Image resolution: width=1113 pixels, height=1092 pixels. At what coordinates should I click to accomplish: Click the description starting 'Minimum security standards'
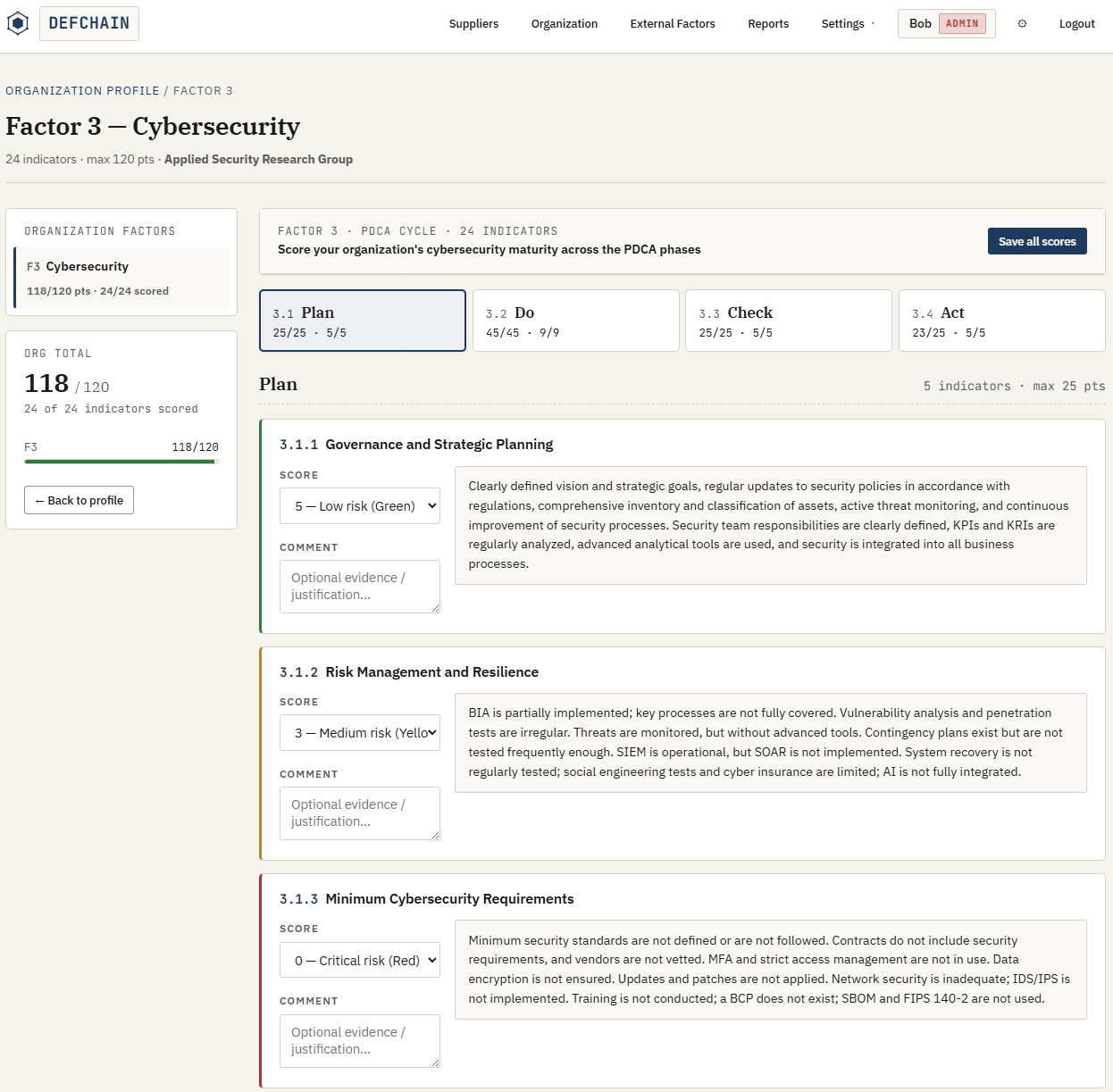click(x=771, y=970)
